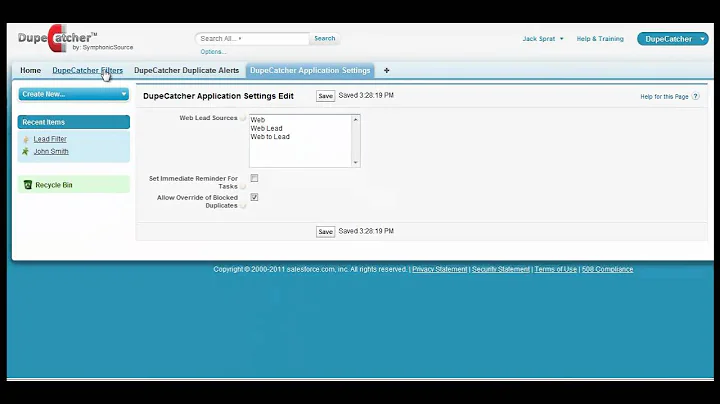
Task: Select DupeCatcher Application Settings tab
Action: coord(310,70)
